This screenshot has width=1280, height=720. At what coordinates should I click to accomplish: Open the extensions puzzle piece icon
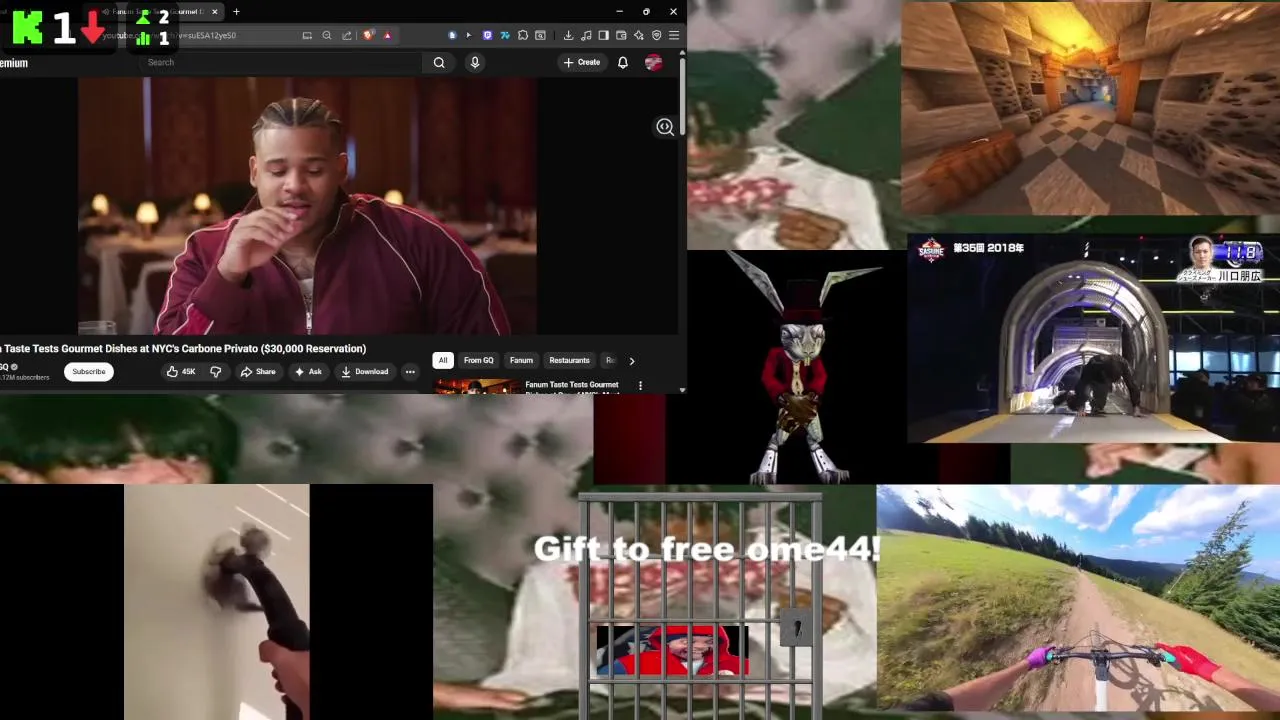[x=522, y=35]
